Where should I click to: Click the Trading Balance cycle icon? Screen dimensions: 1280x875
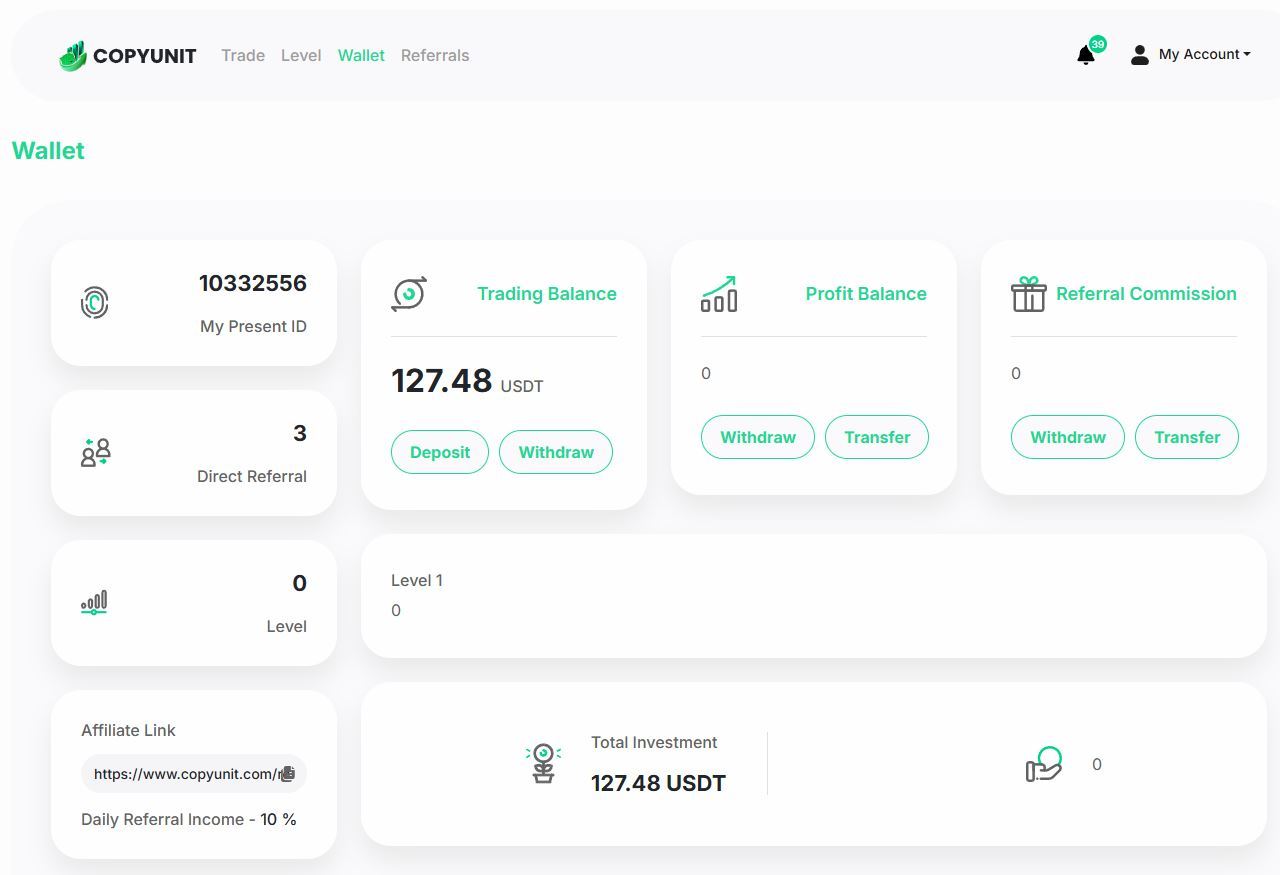[x=408, y=294]
